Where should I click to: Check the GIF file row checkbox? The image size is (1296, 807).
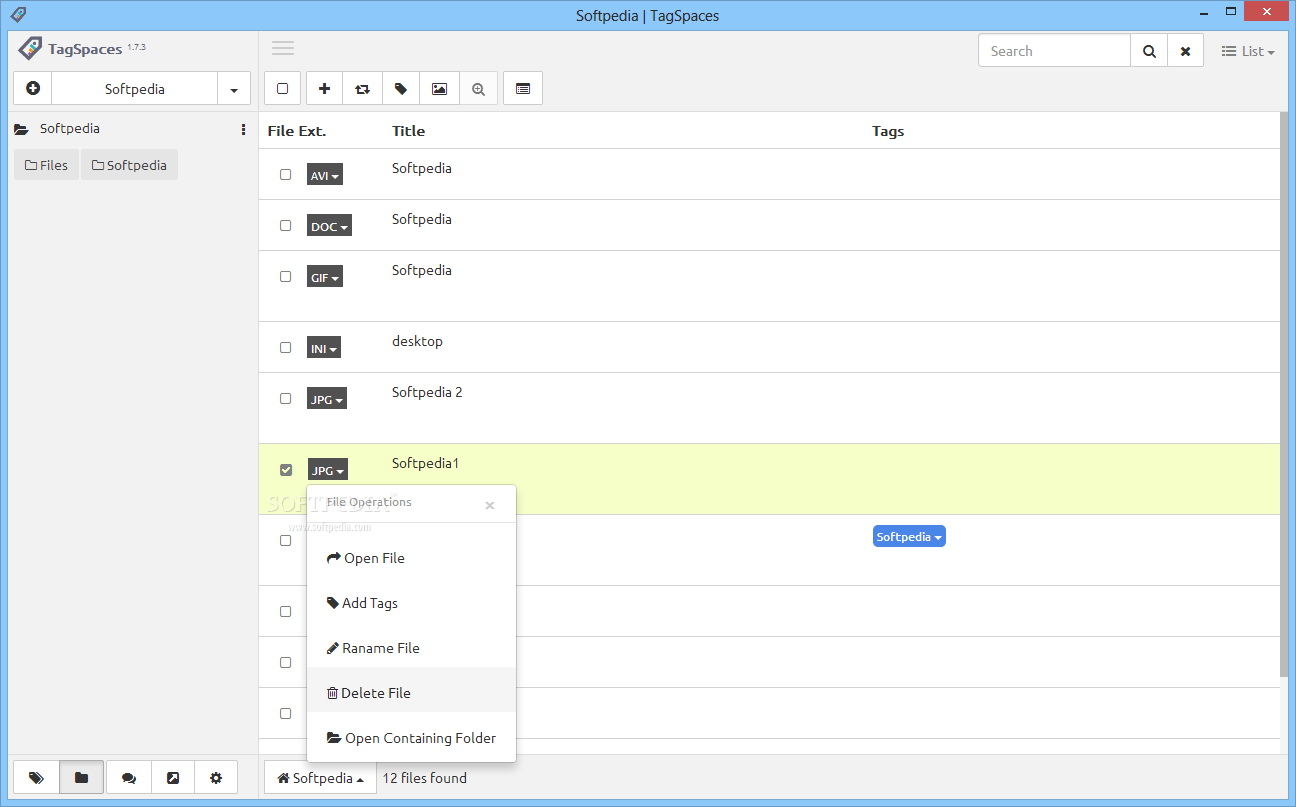tap(285, 276)
